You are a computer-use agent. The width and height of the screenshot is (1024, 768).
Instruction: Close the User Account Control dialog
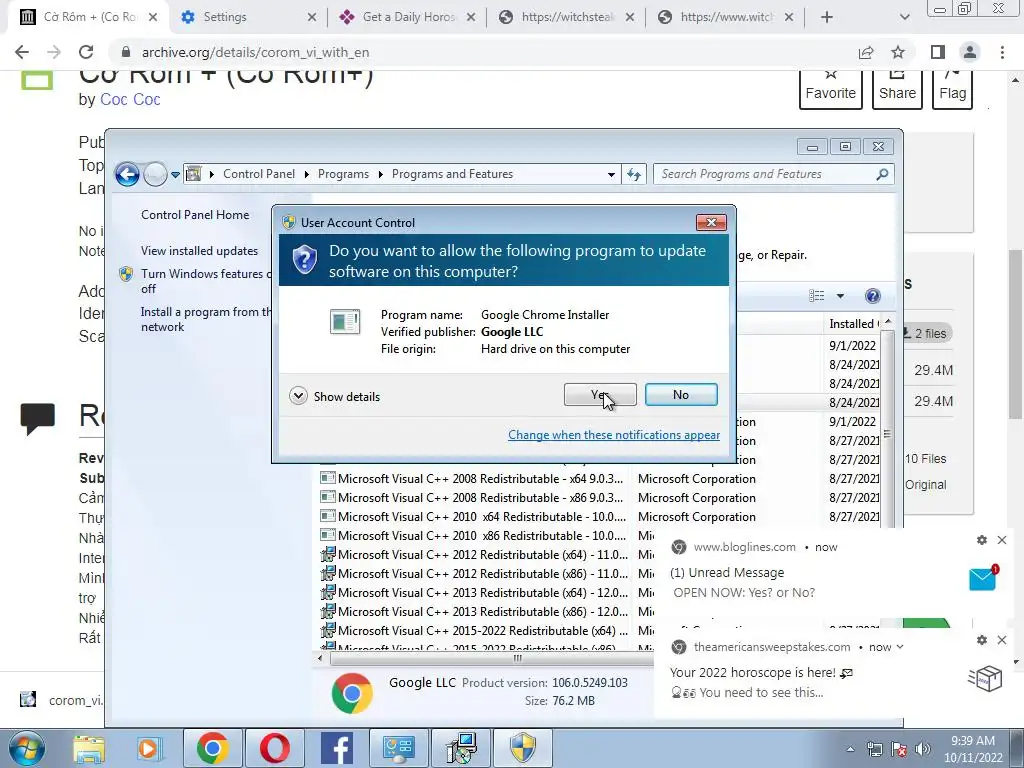coord(711,222)
